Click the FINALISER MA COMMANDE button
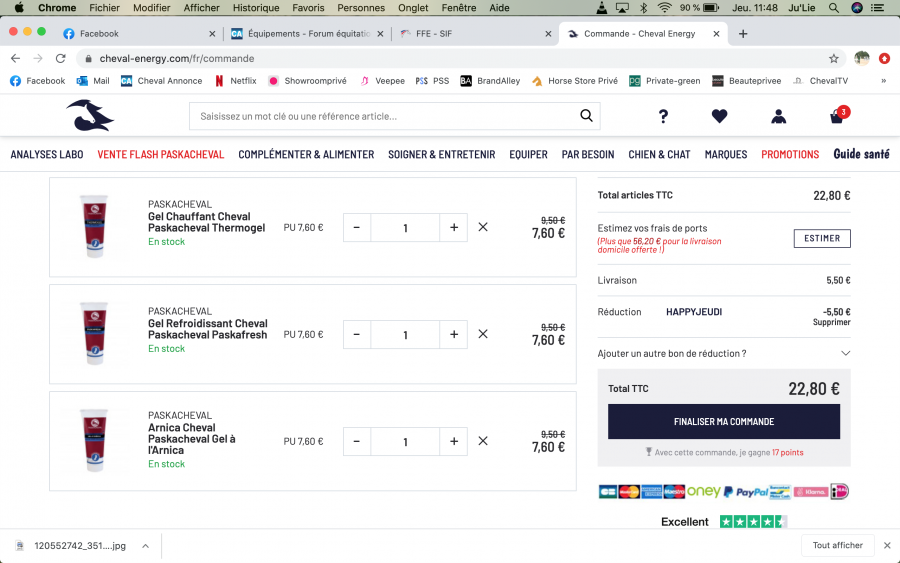900x563 pixels. point(723,422)
